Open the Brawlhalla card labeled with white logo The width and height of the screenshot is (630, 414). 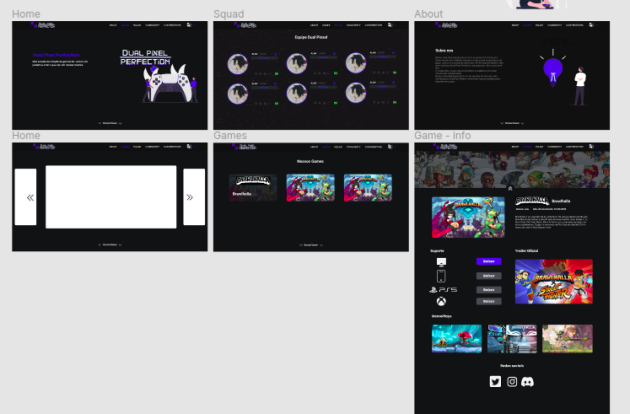point(253,187)
